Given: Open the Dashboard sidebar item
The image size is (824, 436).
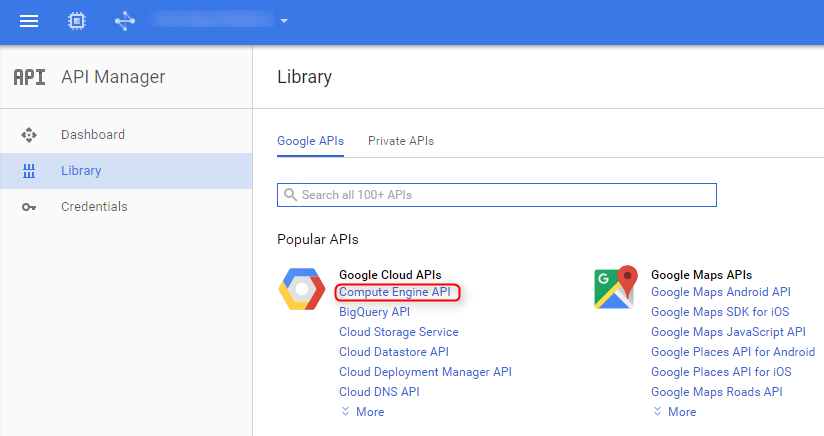Looking at the screenshot, I should (126, 135).
